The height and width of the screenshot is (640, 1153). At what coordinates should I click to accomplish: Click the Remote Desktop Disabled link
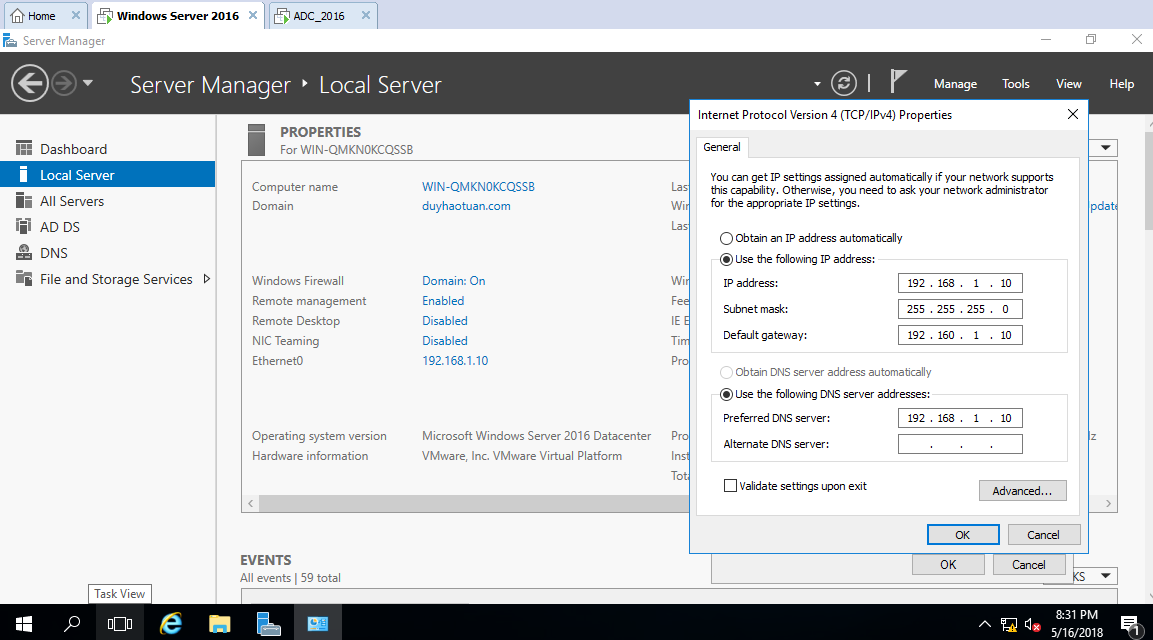tap(445, 321)
